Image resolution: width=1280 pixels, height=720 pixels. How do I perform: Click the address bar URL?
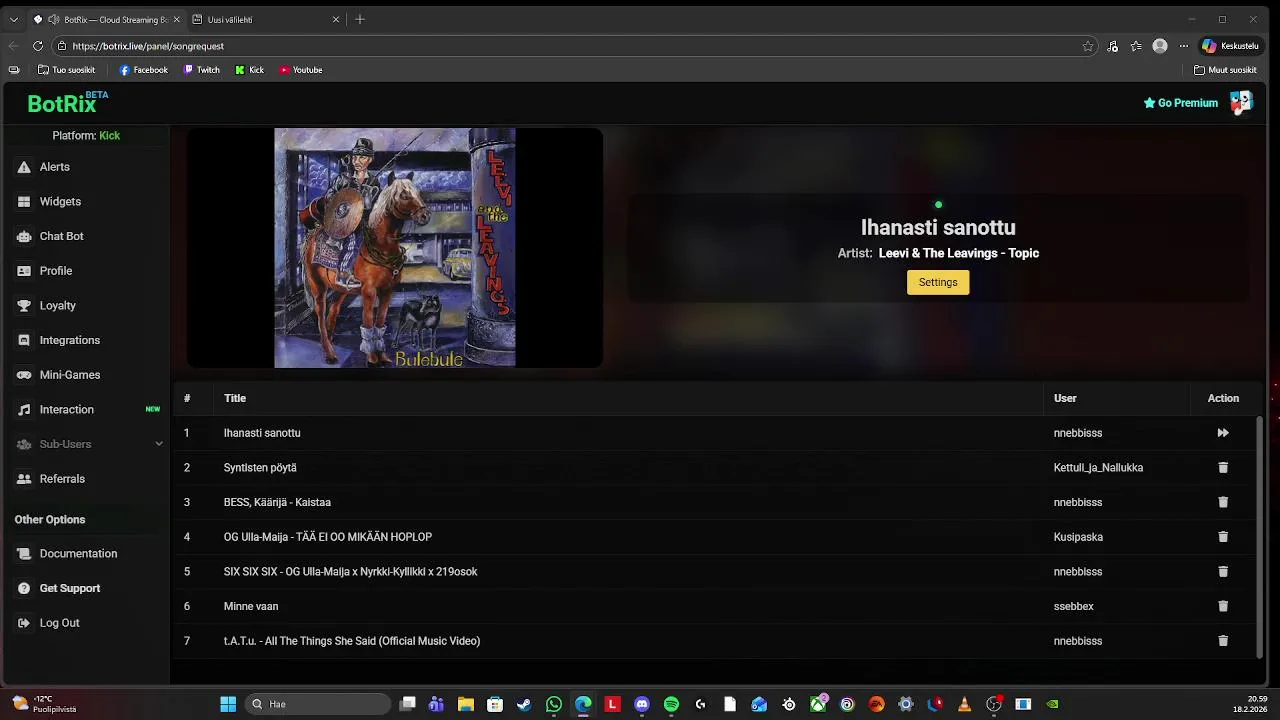[x=148, y=46]
